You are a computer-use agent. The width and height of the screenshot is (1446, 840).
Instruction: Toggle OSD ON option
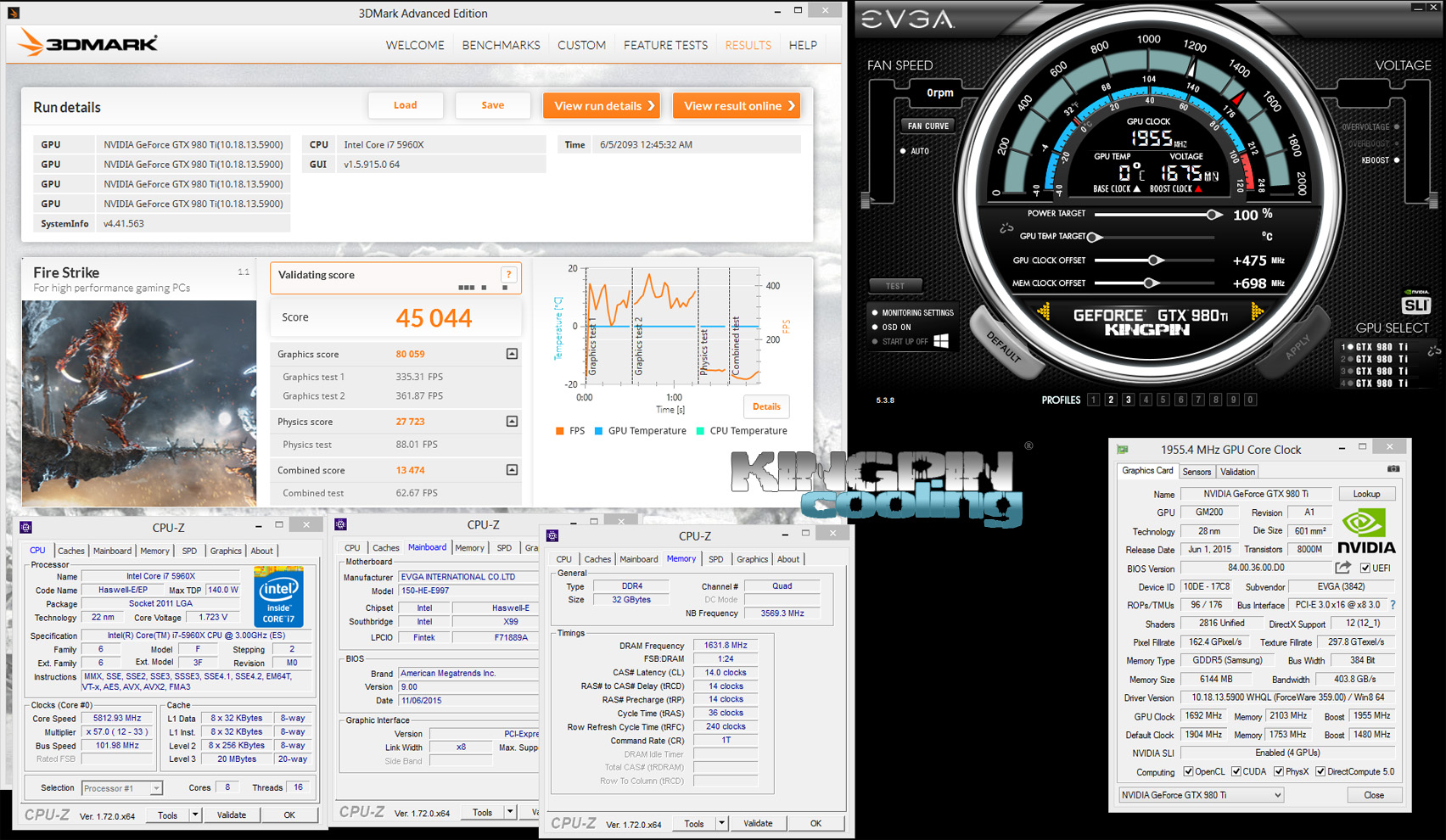click(875, 327)
